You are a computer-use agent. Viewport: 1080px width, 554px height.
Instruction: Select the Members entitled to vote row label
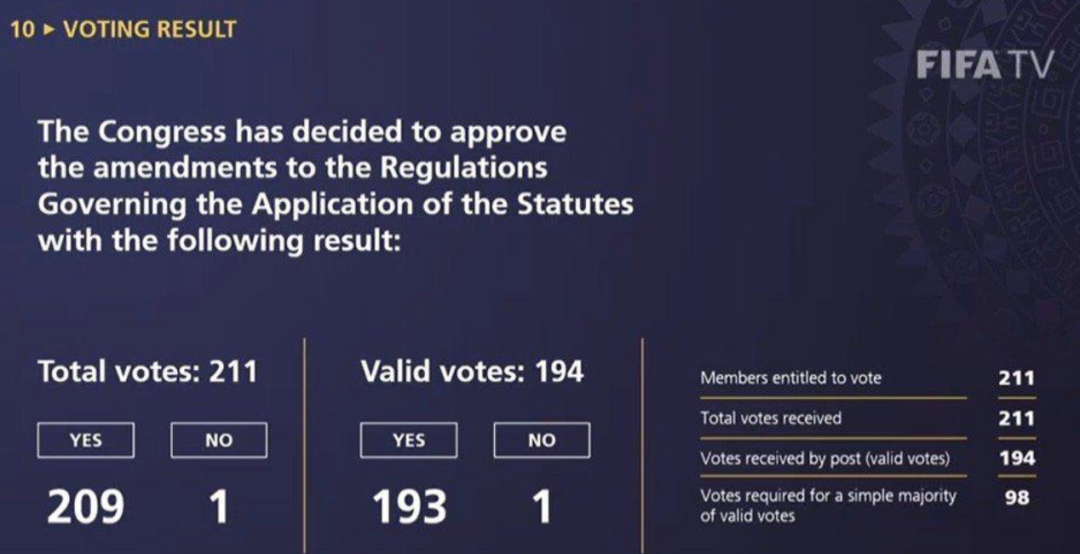791,378
